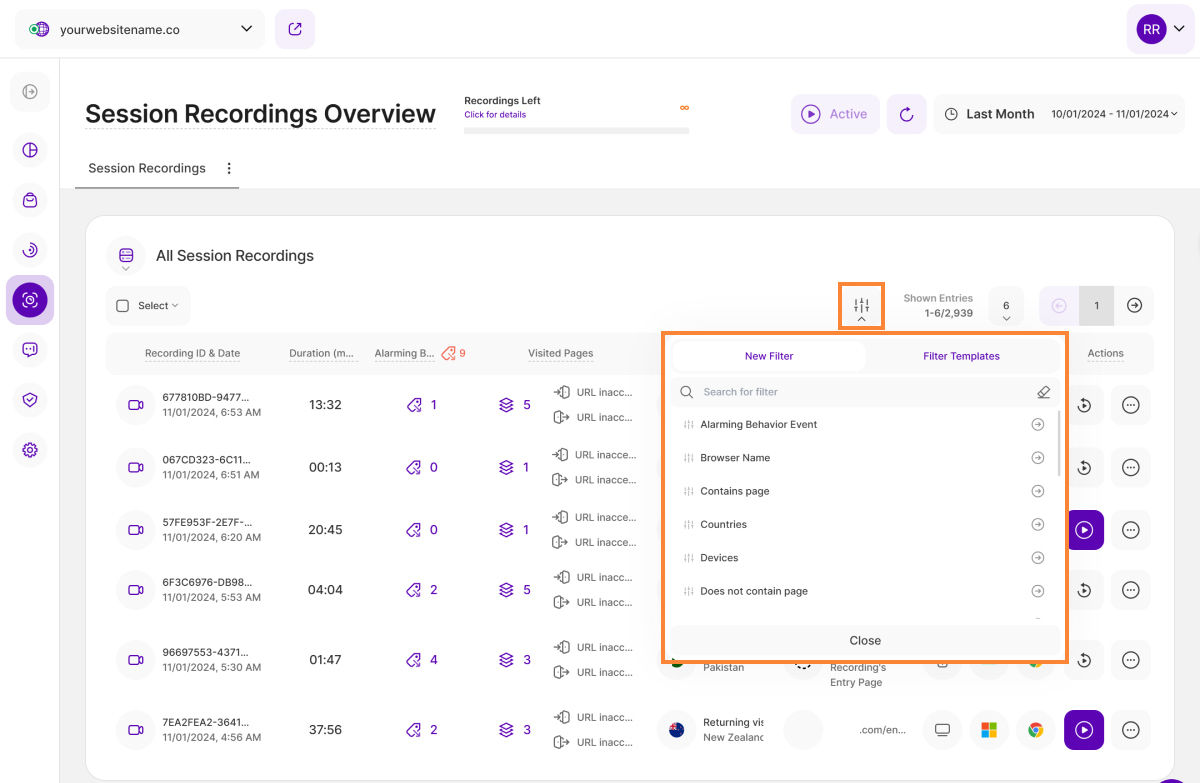The width and height of the screenshot is (1200, 783).
Task: Open session recordings sidebar icon
Action: (30, 300)
